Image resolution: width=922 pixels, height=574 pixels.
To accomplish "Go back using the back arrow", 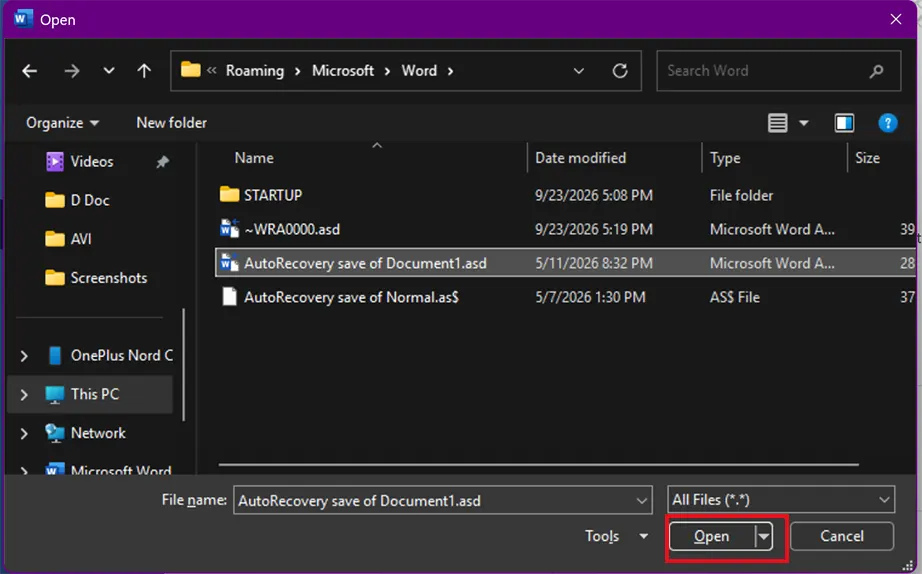I will 29,71.
